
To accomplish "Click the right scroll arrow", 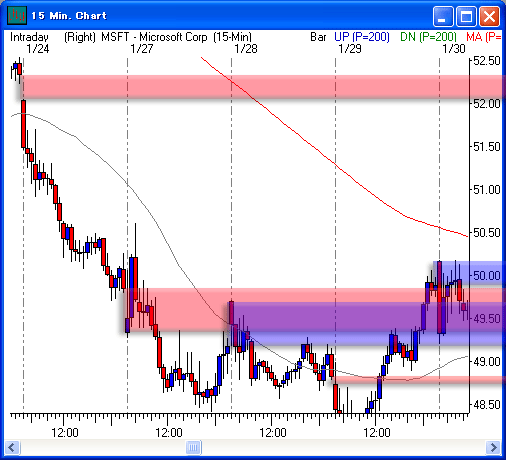I will (494, 447).
